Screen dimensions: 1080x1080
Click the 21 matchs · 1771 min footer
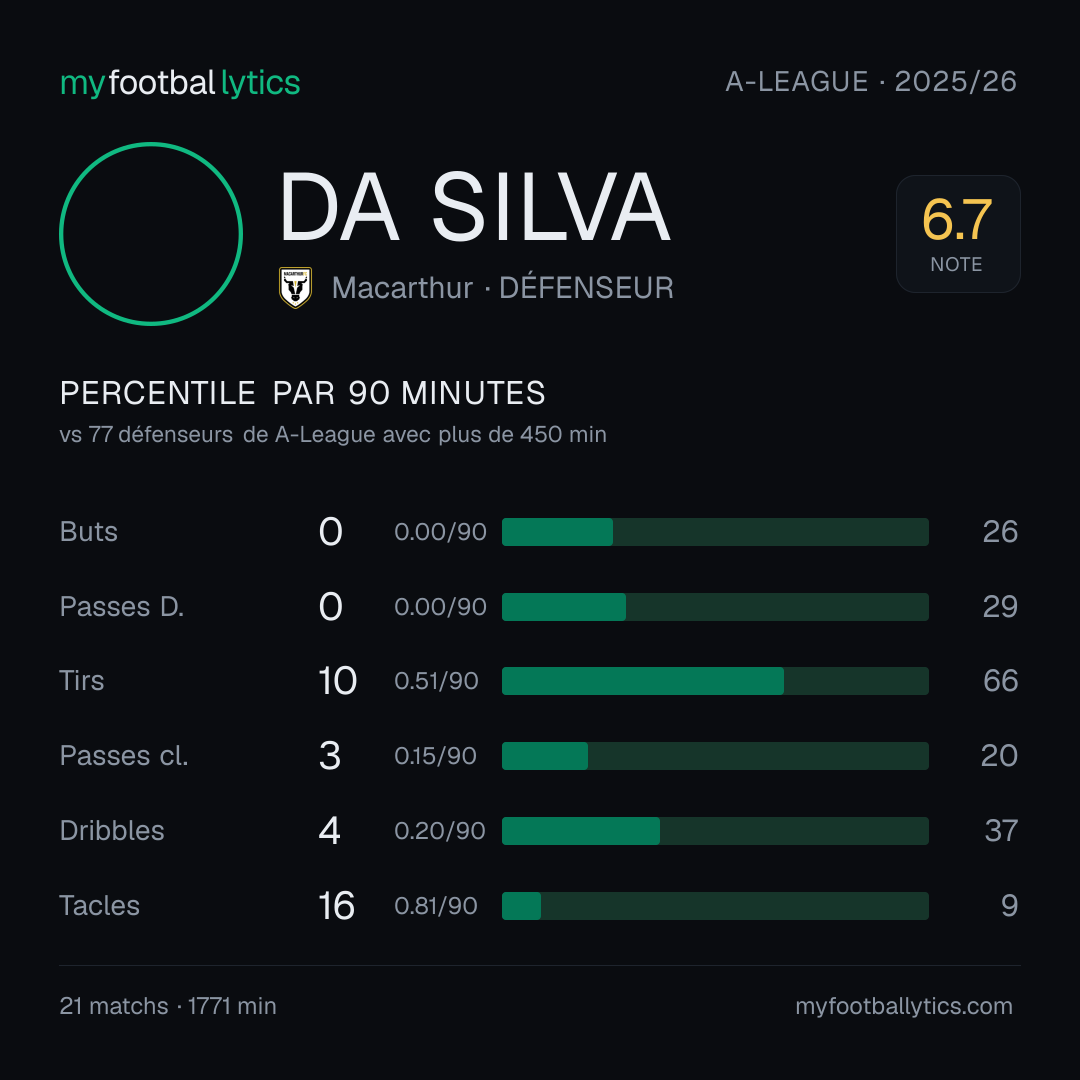(168, 1006)
